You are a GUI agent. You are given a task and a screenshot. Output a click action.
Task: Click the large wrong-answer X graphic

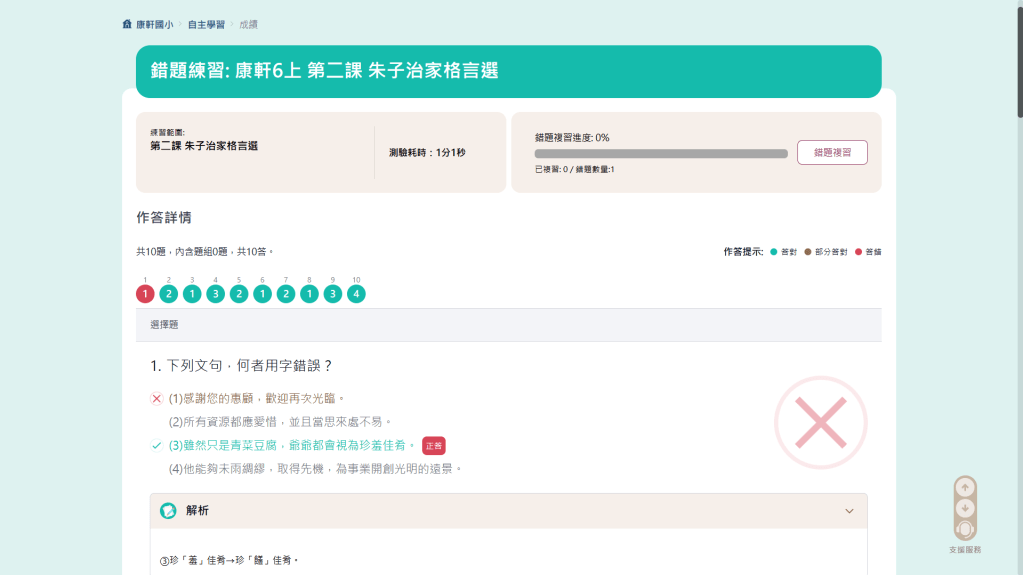[x=820, y=422]
